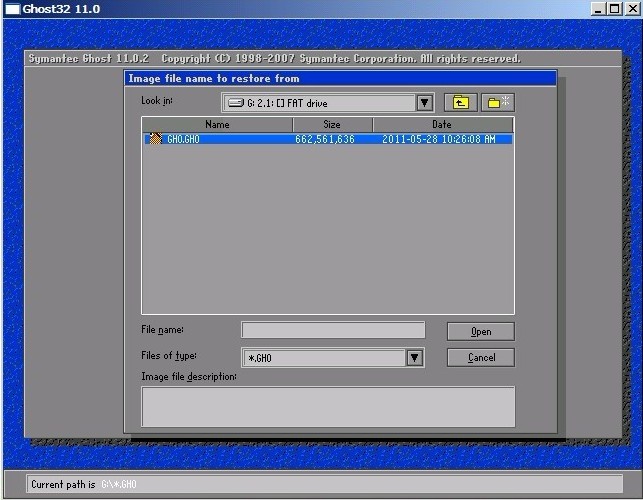Viewport: 643px width, 500px height.
Task: Sort the file list by Size column
Action: [x=332, y=124]
